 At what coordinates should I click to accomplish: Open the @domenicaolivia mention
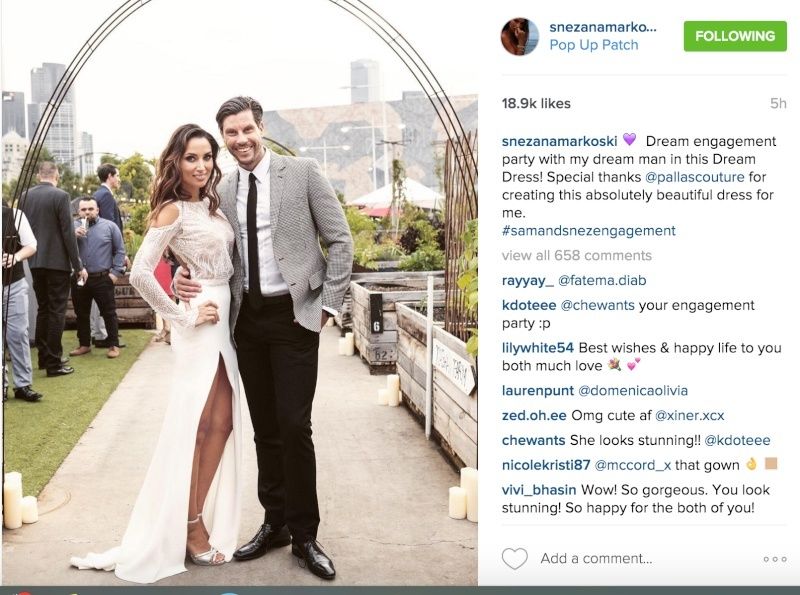[633, 391]
